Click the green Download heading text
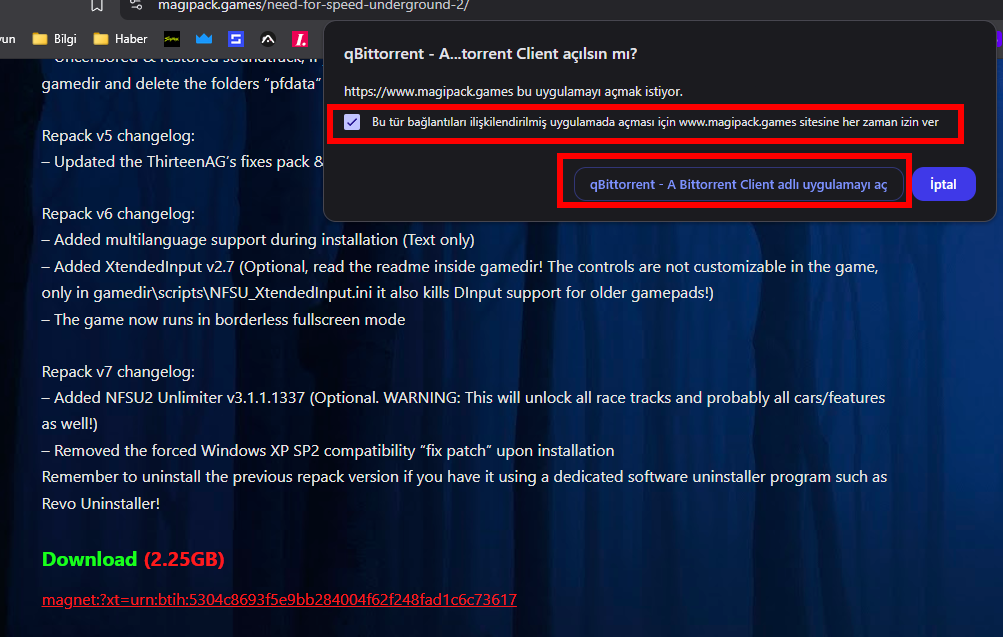1003x637 pixels. [90, 559]
